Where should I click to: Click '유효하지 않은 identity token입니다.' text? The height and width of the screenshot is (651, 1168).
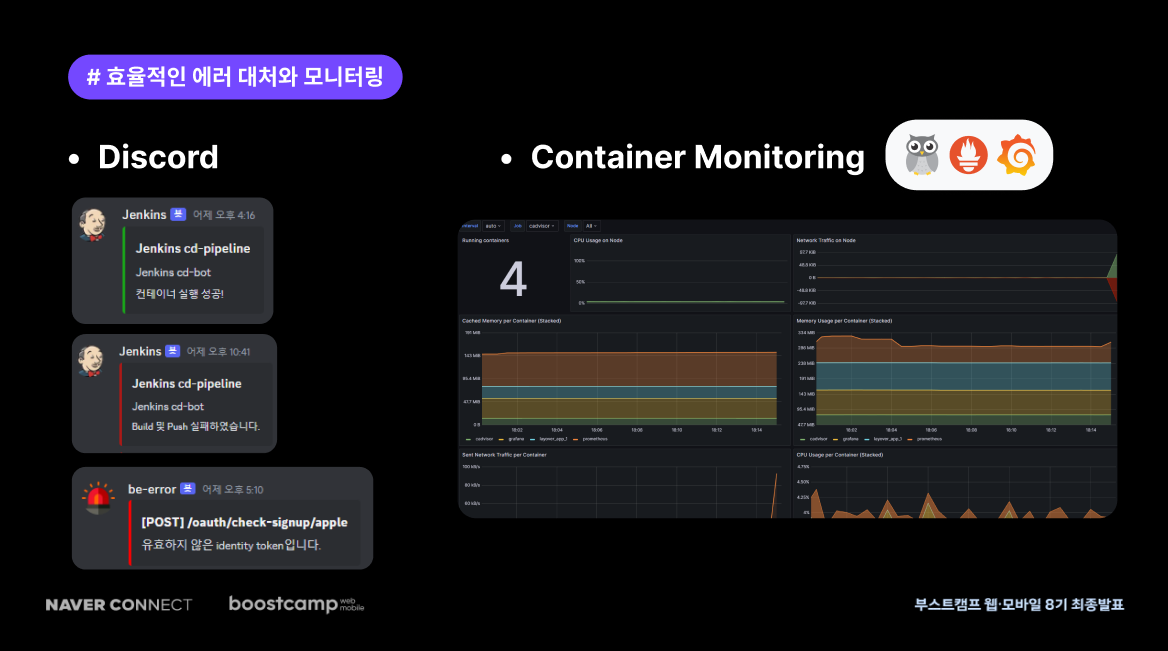pyautogui.click(x=231, y=545)
